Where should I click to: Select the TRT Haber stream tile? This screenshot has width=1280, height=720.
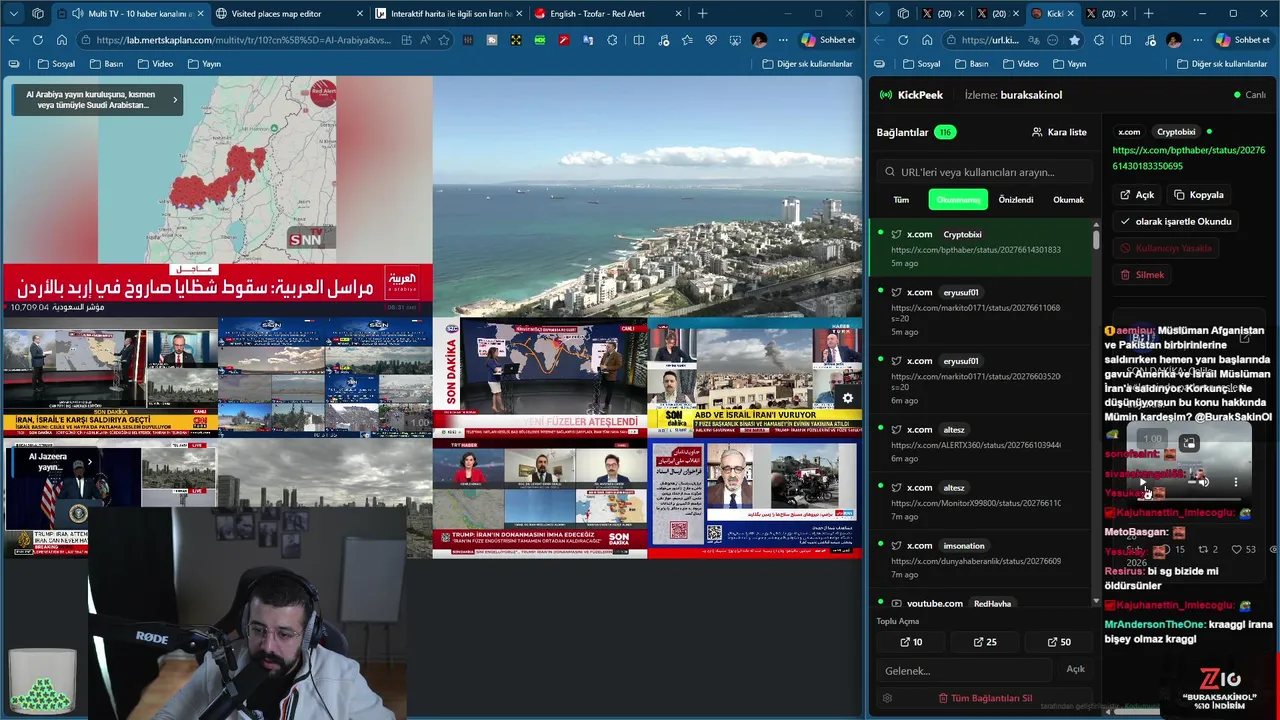540,498
